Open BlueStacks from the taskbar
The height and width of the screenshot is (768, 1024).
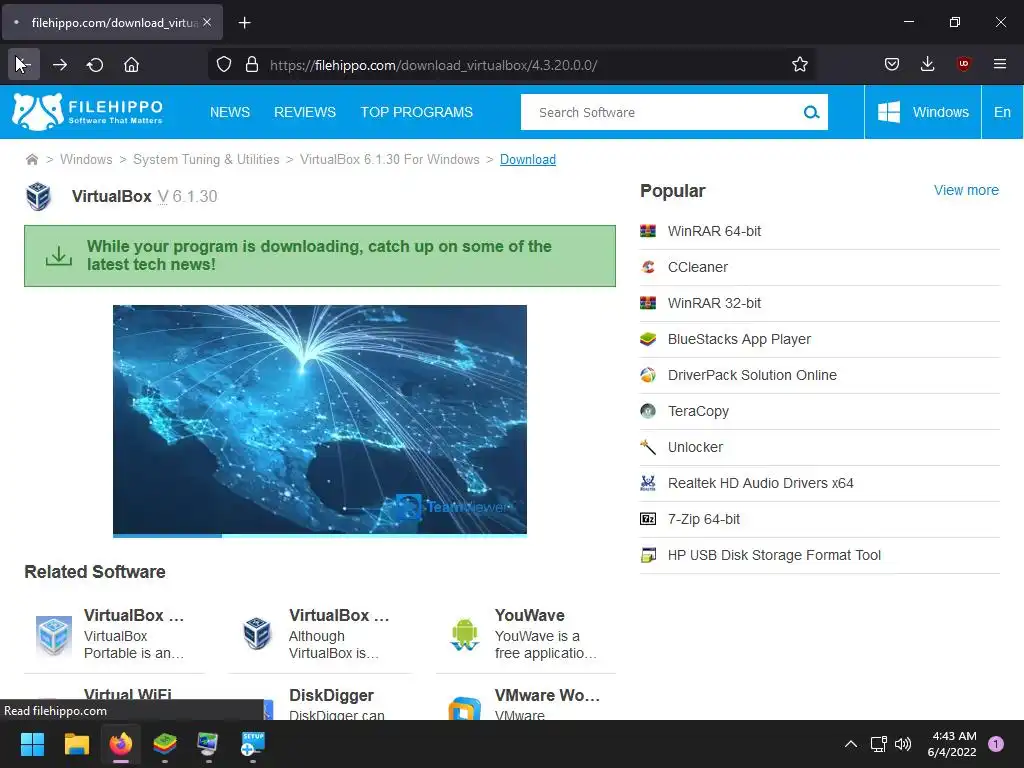(165, 744)
